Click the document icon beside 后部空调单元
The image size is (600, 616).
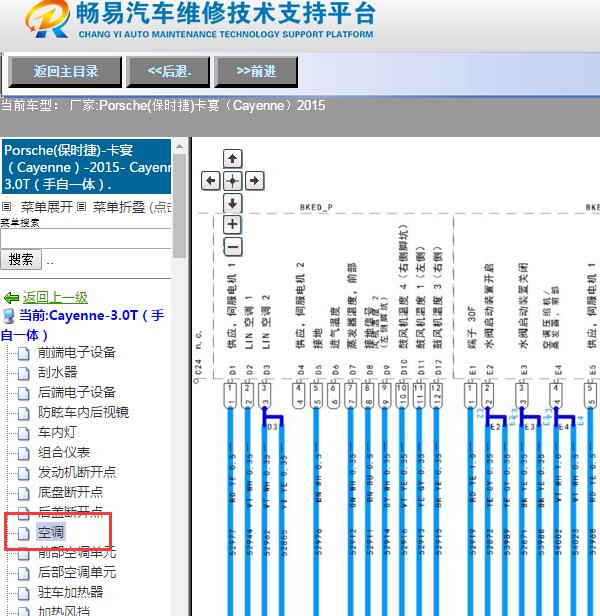[24, 573]
